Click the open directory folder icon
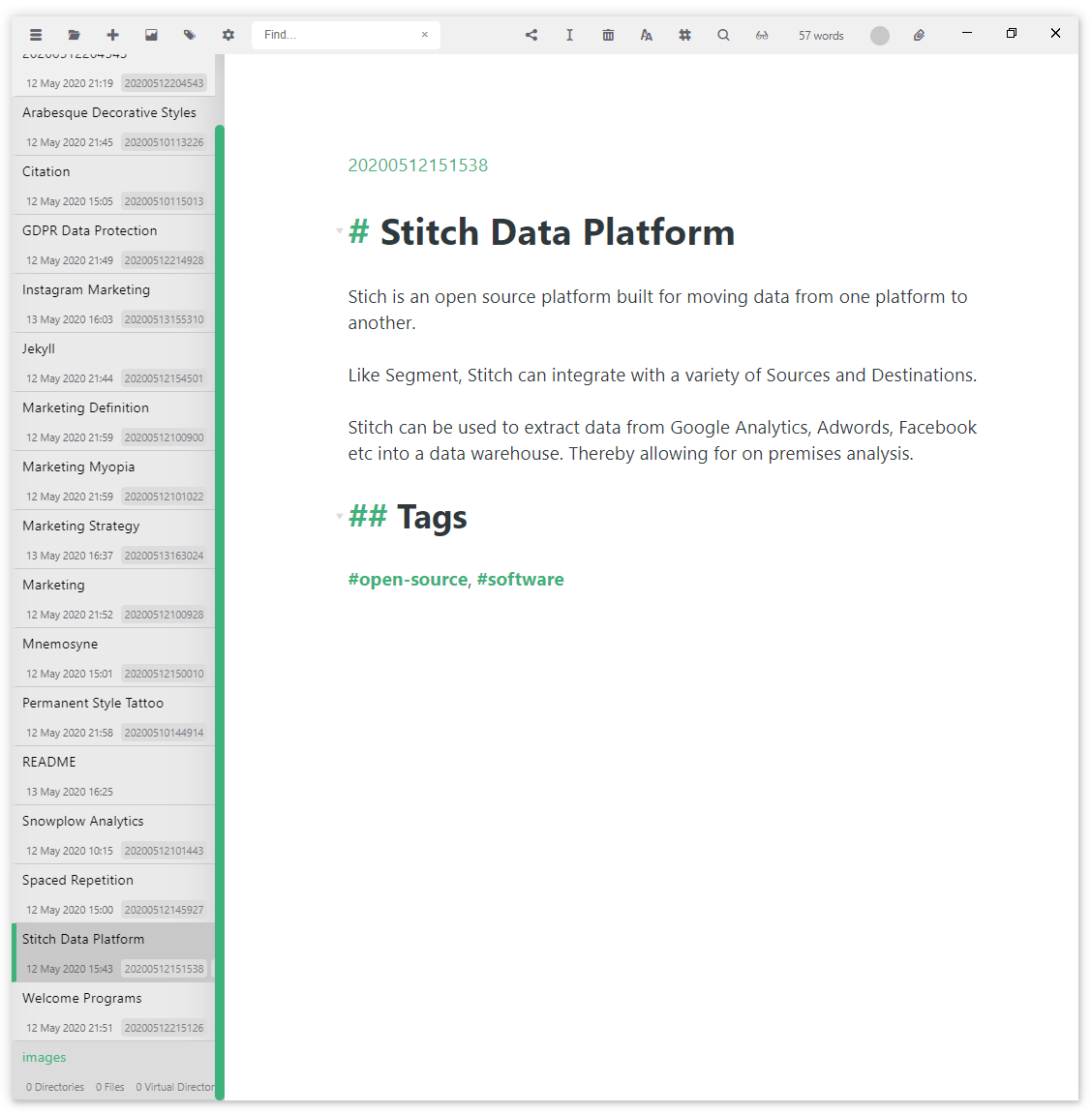 tap(74, 35)
